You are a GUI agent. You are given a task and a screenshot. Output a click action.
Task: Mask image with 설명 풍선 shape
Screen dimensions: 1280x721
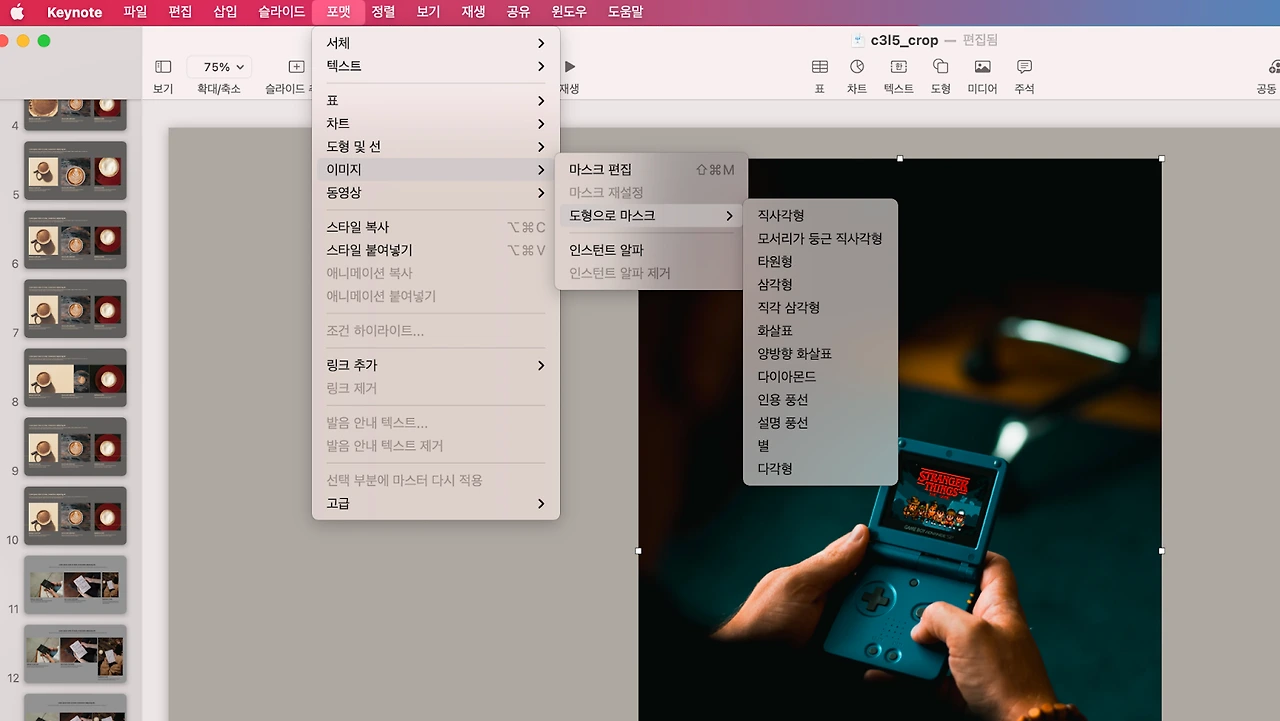820,423
